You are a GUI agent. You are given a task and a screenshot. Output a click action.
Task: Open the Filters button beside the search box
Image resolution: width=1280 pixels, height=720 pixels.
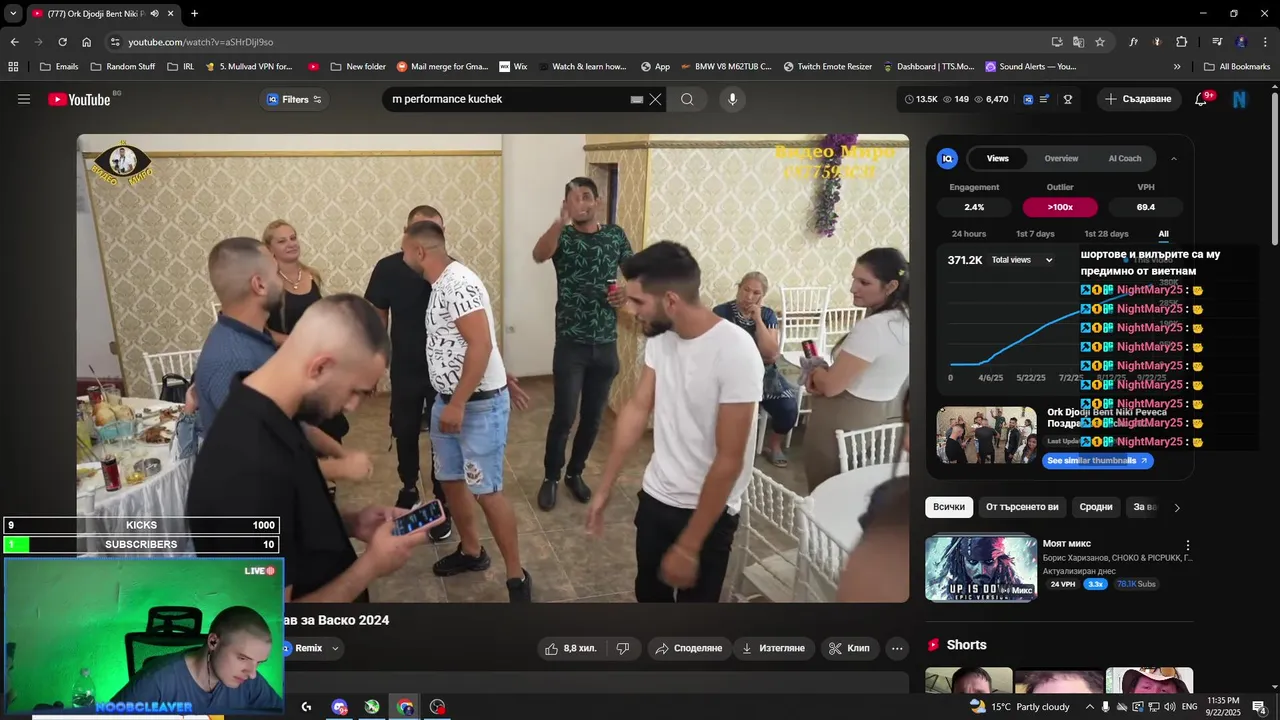click(x=295, y=99)
